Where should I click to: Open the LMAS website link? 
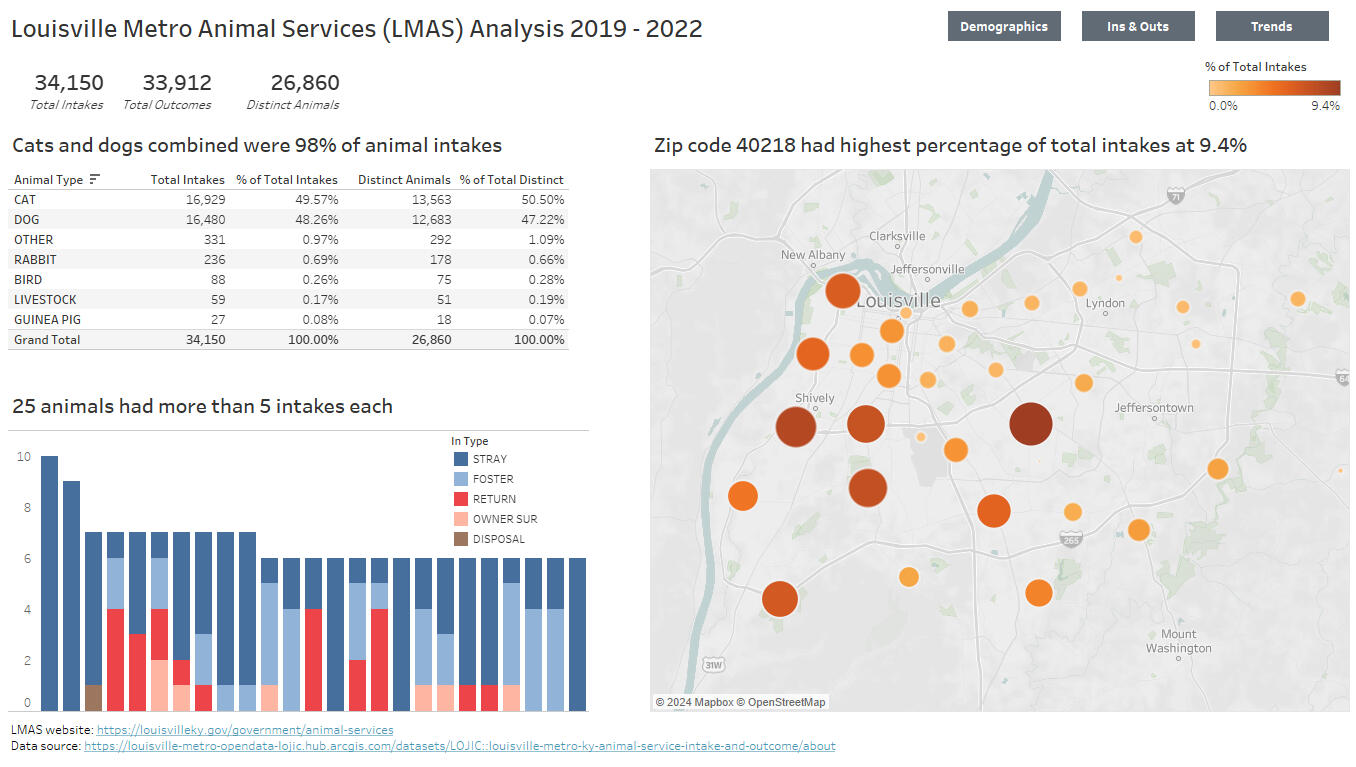pos(244,730)
